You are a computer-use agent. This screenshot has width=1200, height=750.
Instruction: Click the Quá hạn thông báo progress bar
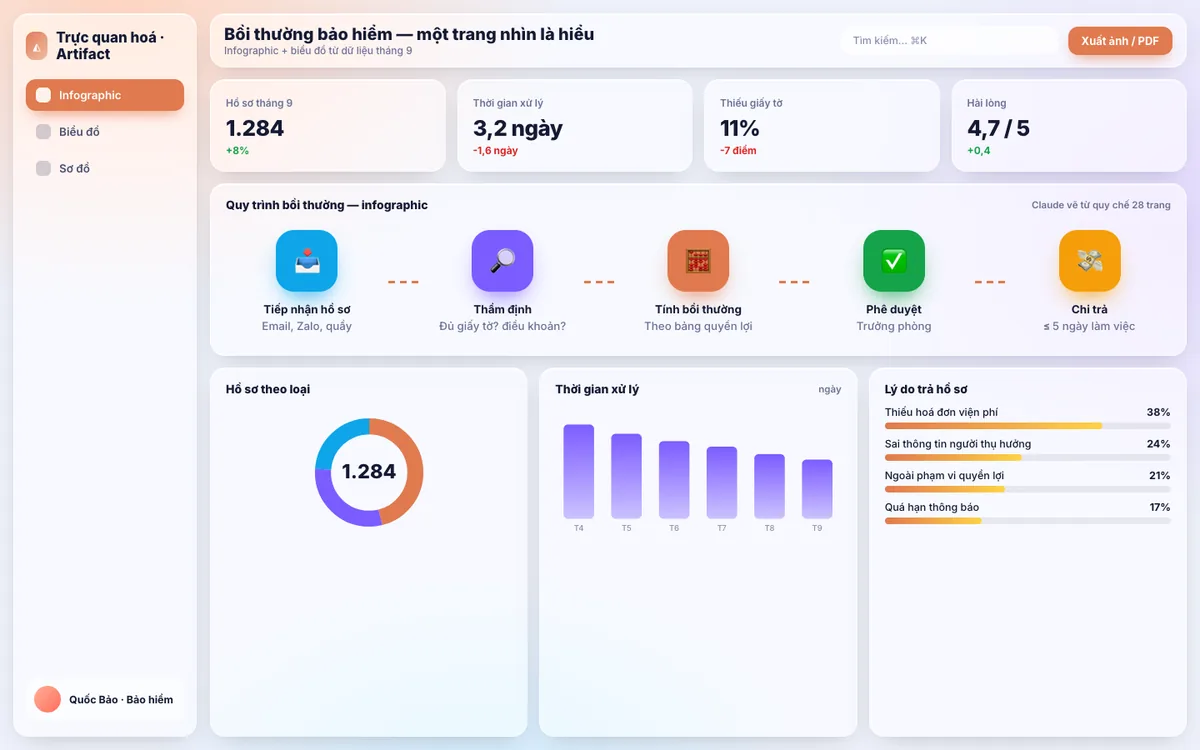(1028, 521)
